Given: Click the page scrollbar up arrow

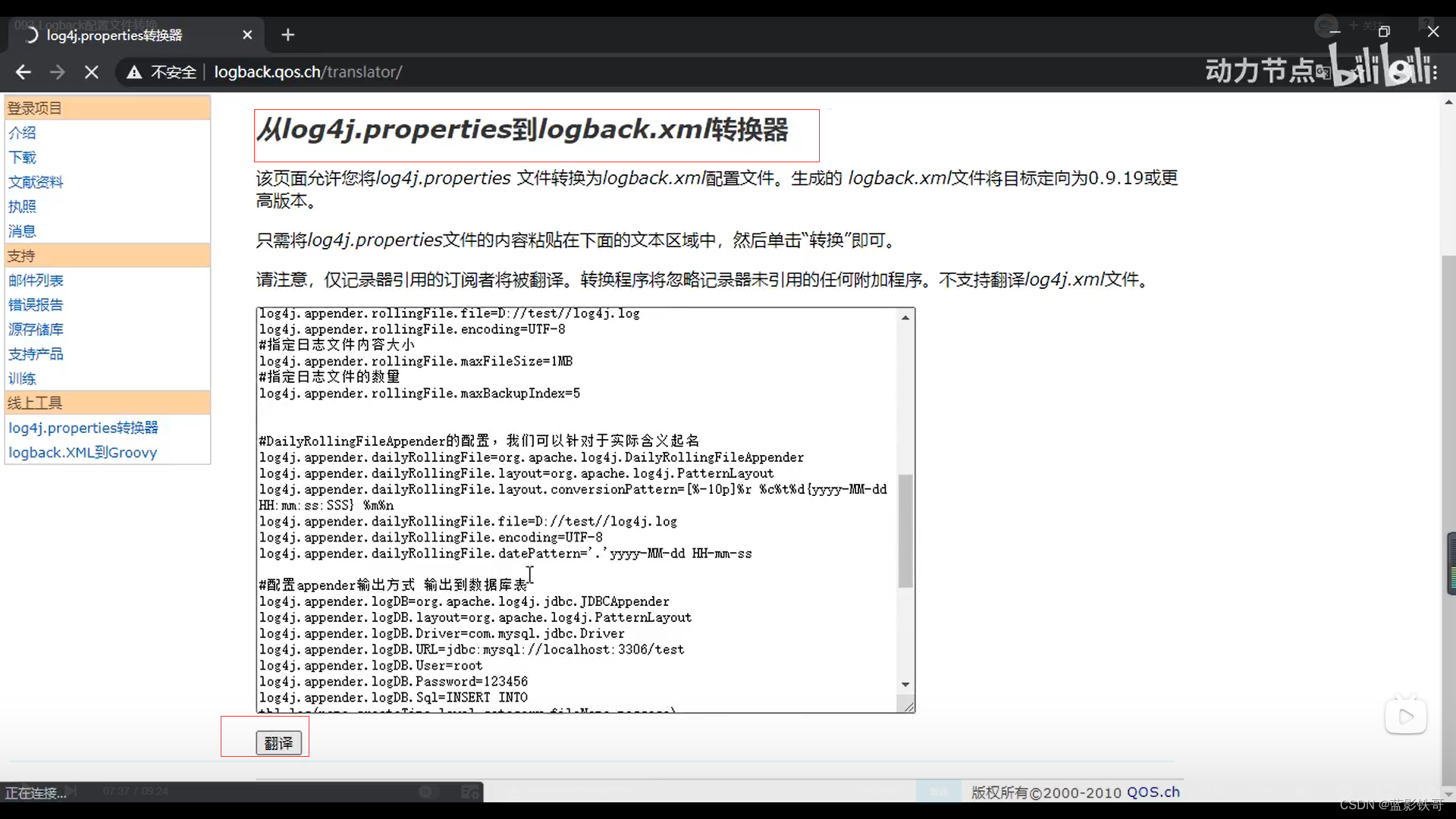Looking at the screenshot, I should 1448,102.
